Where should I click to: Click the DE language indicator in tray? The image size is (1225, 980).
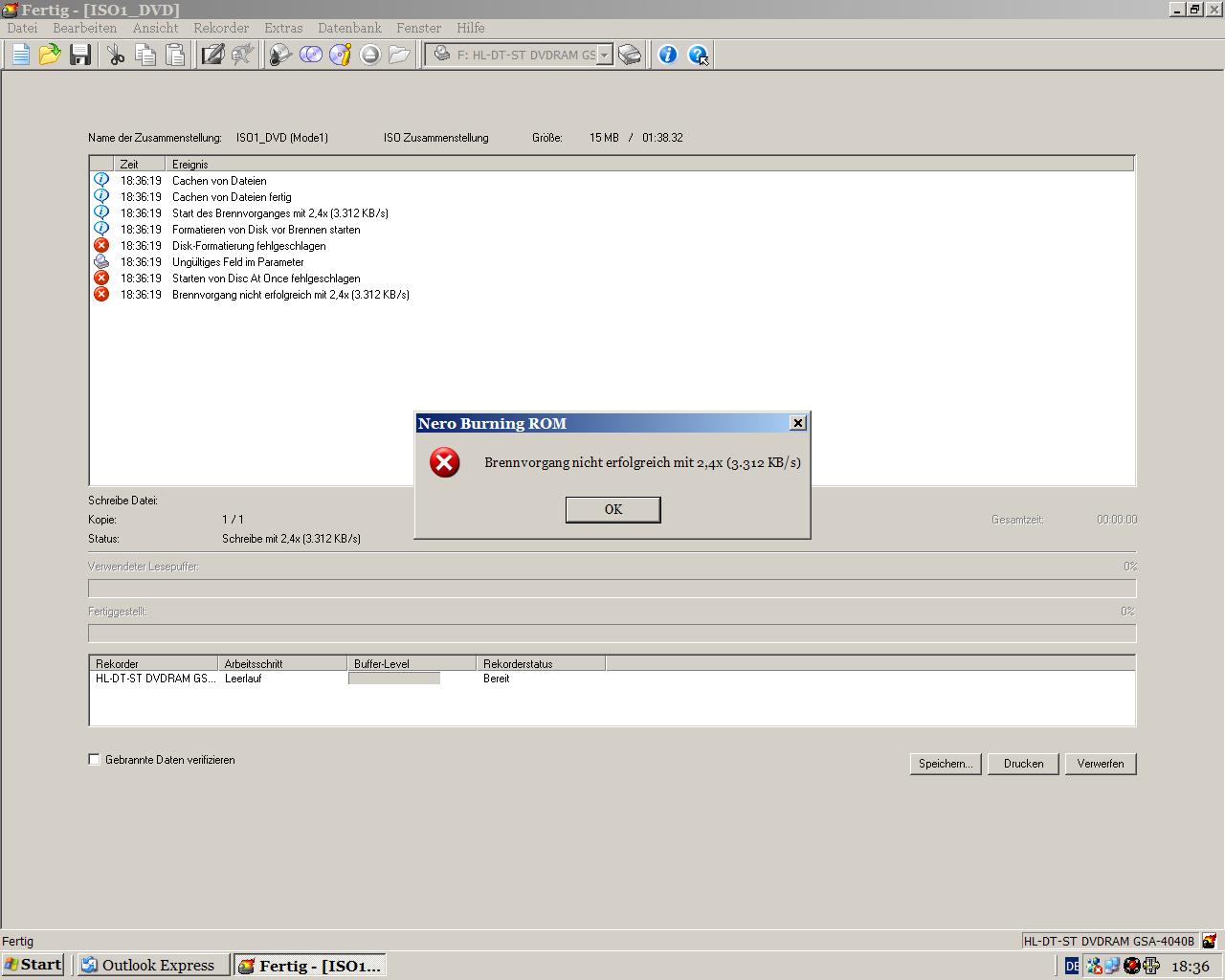(1072, 966)
